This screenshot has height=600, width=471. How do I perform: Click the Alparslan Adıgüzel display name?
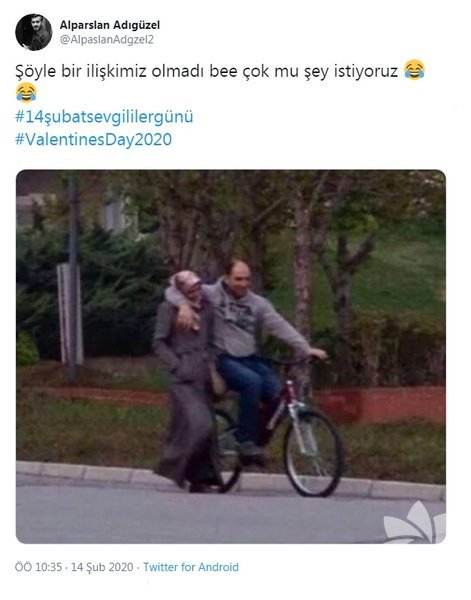pyautogui.click(x=109, y=25)
